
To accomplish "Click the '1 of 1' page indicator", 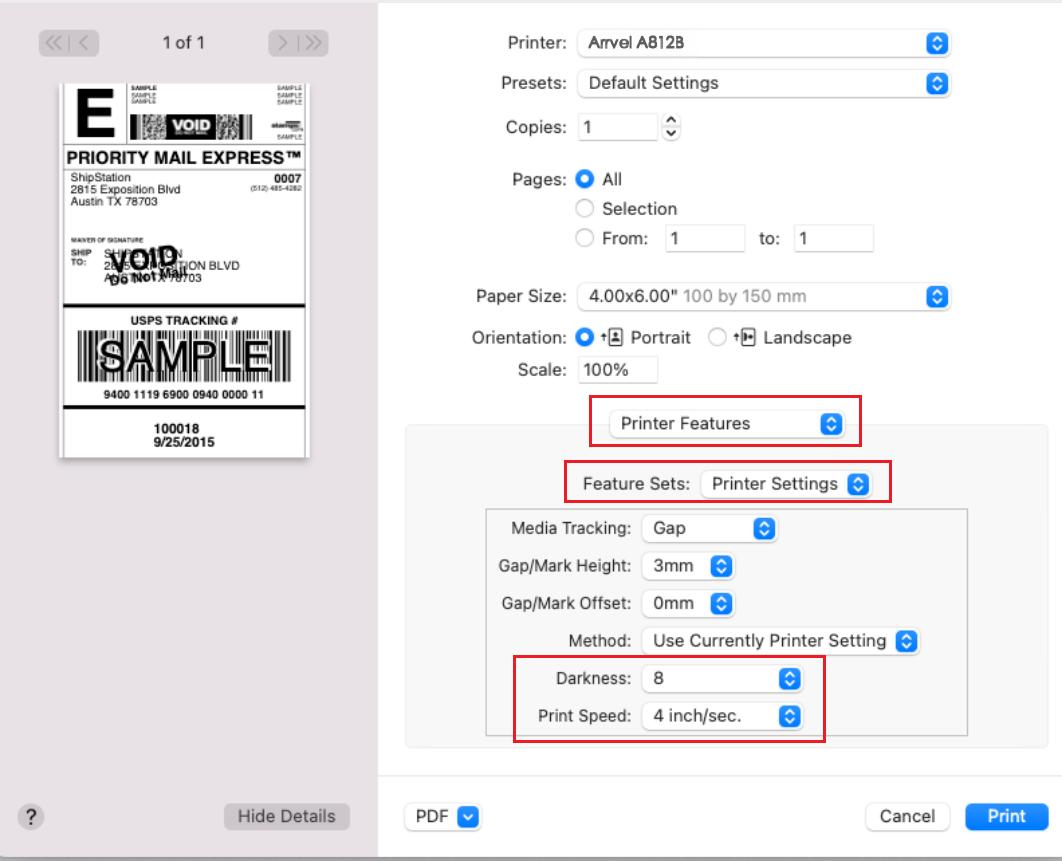I will tap(184, 43).
